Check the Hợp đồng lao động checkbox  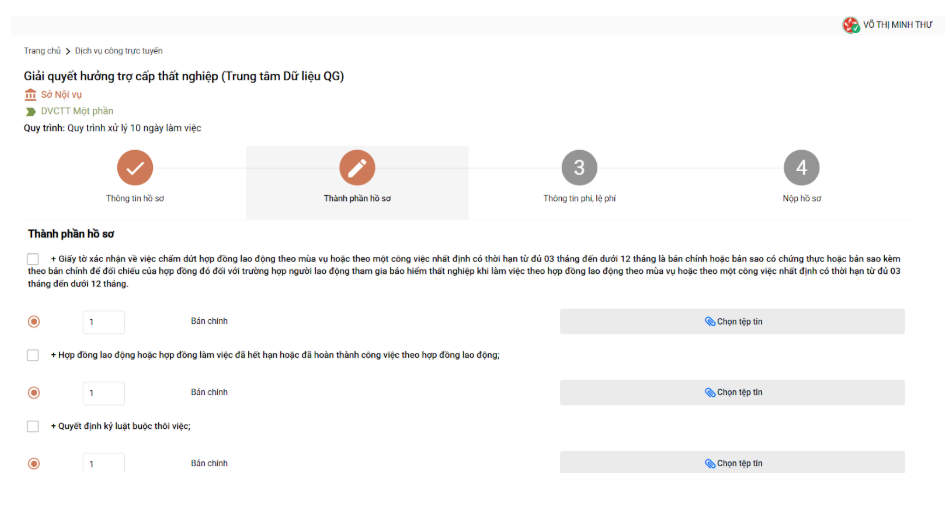(33, 355)
